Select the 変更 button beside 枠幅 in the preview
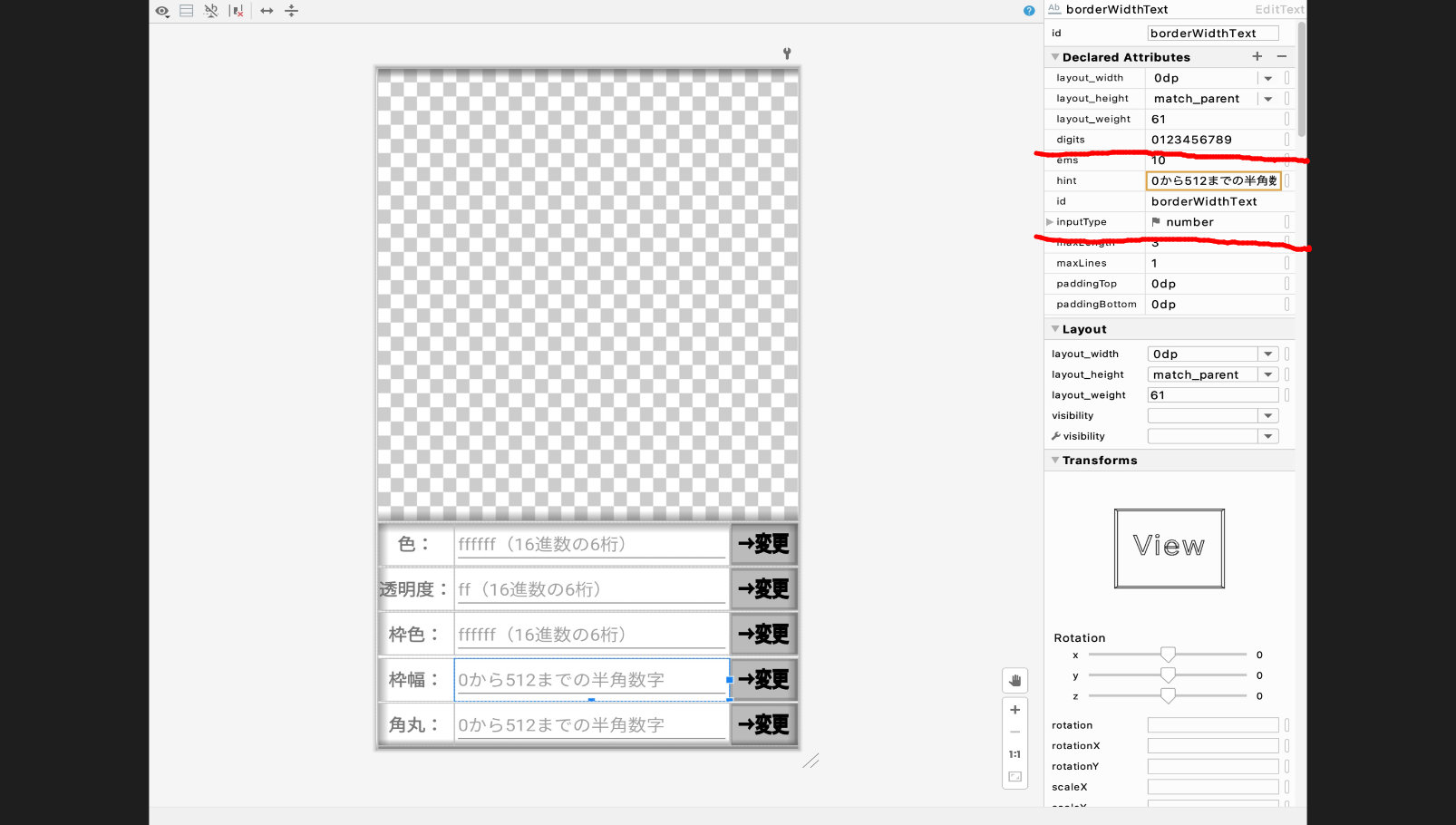1456x825 pixels. [x=762, y=679]
